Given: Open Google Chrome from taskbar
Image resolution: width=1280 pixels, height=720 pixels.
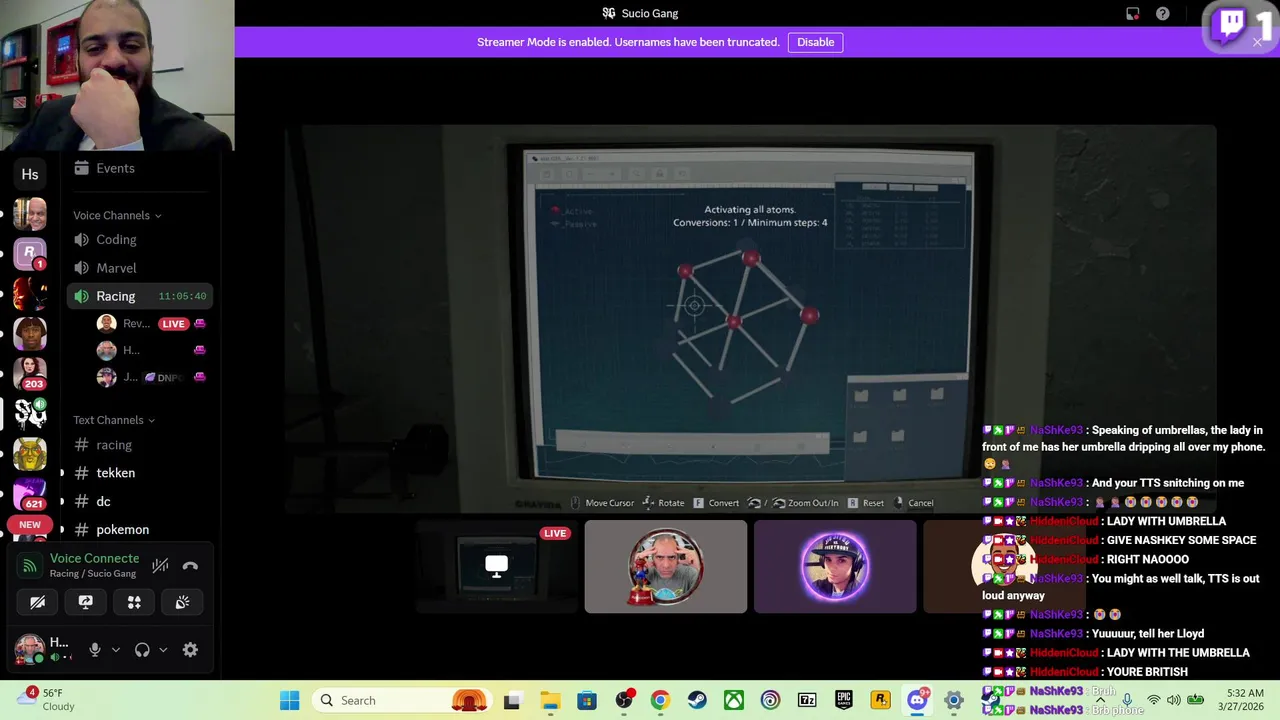Looking at the screenshot, I should tap(660, 700).
